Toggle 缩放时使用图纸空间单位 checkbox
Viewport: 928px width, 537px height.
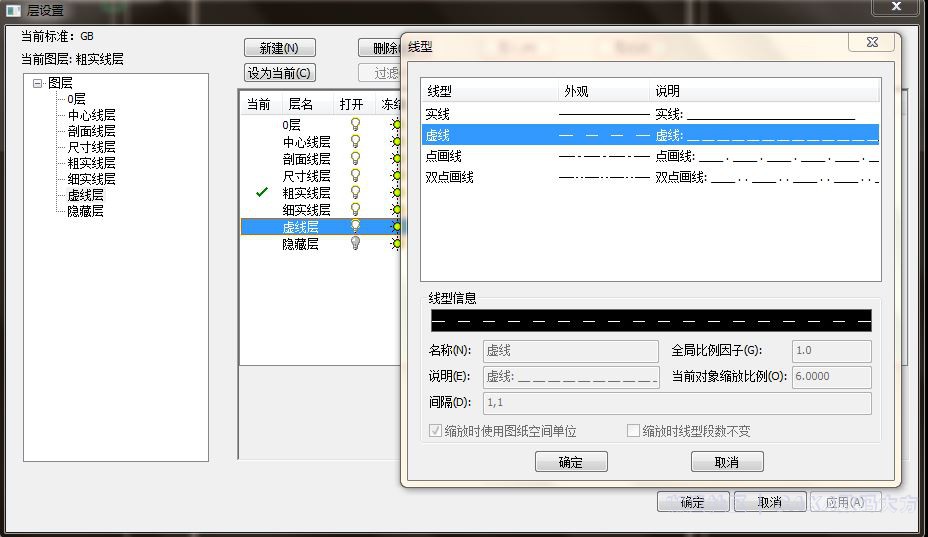[x=435, y=430]
